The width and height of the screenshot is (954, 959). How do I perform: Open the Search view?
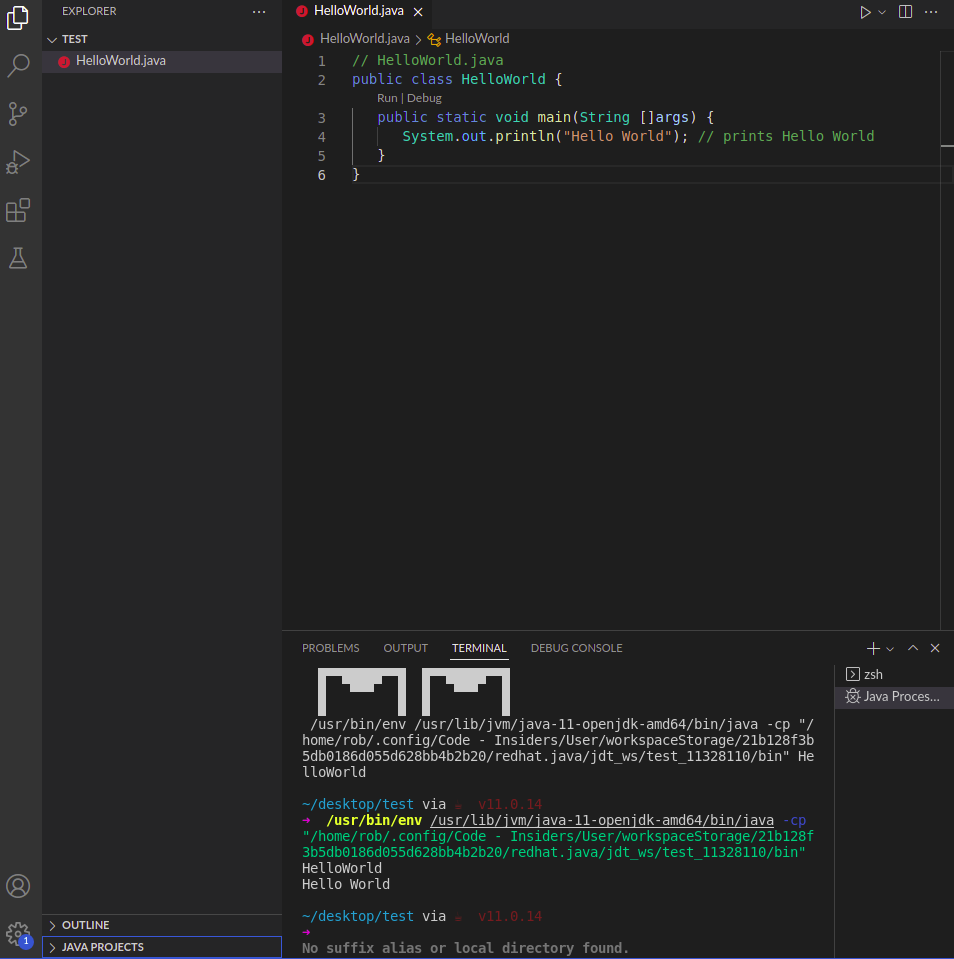click(18, 66)
